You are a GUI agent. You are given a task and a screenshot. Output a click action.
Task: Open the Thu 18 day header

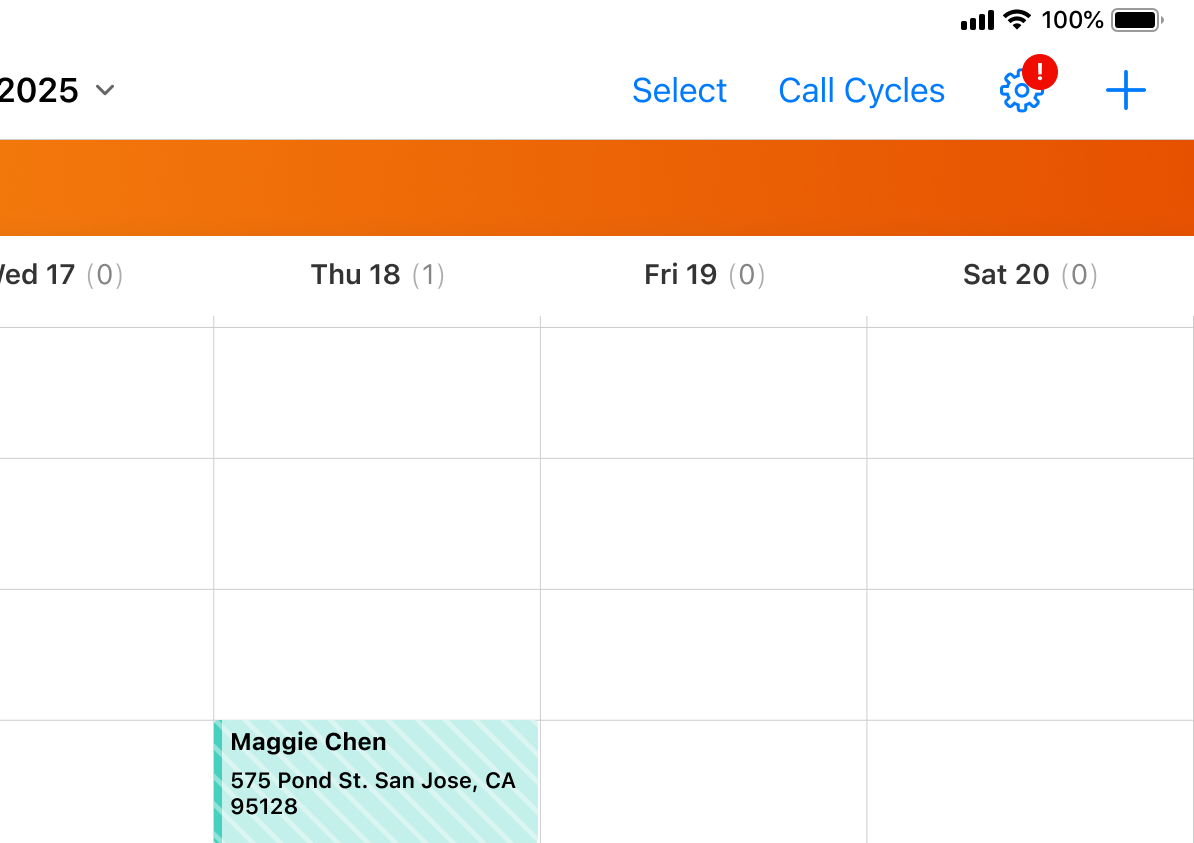click(x=355, y=274)
